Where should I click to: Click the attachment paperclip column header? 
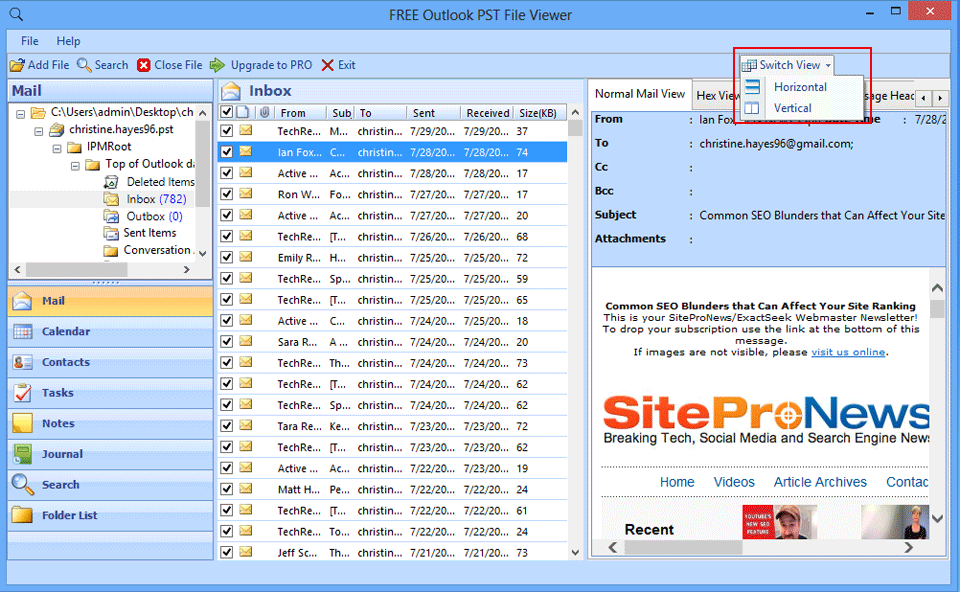point(264,112)
